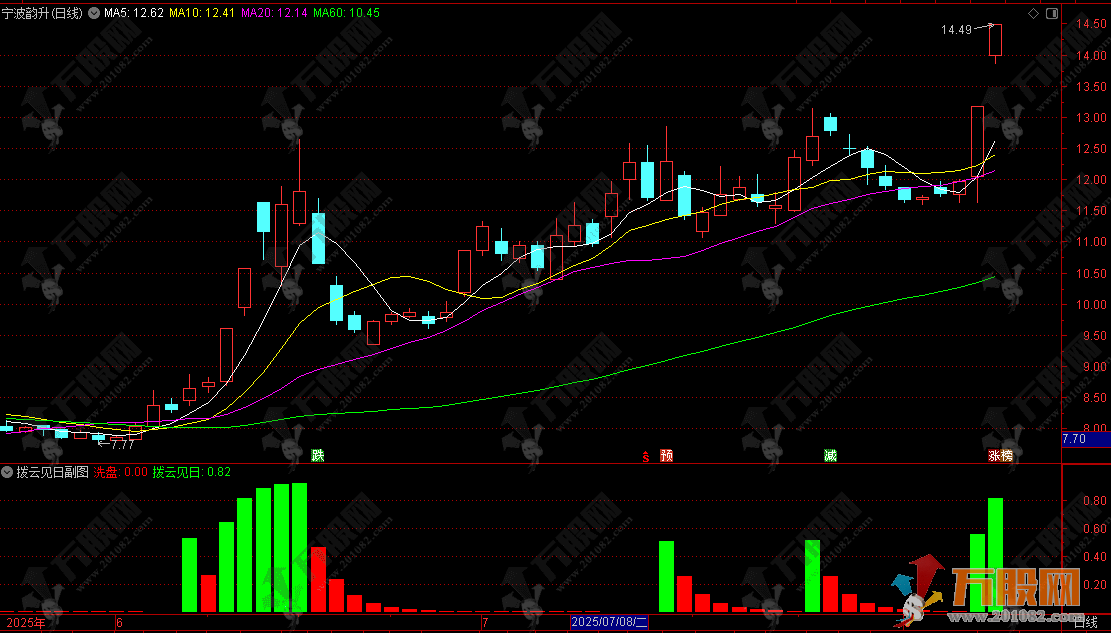Expand the 拨云见日副图 indicator dropdown arrow

pos(7,471)
